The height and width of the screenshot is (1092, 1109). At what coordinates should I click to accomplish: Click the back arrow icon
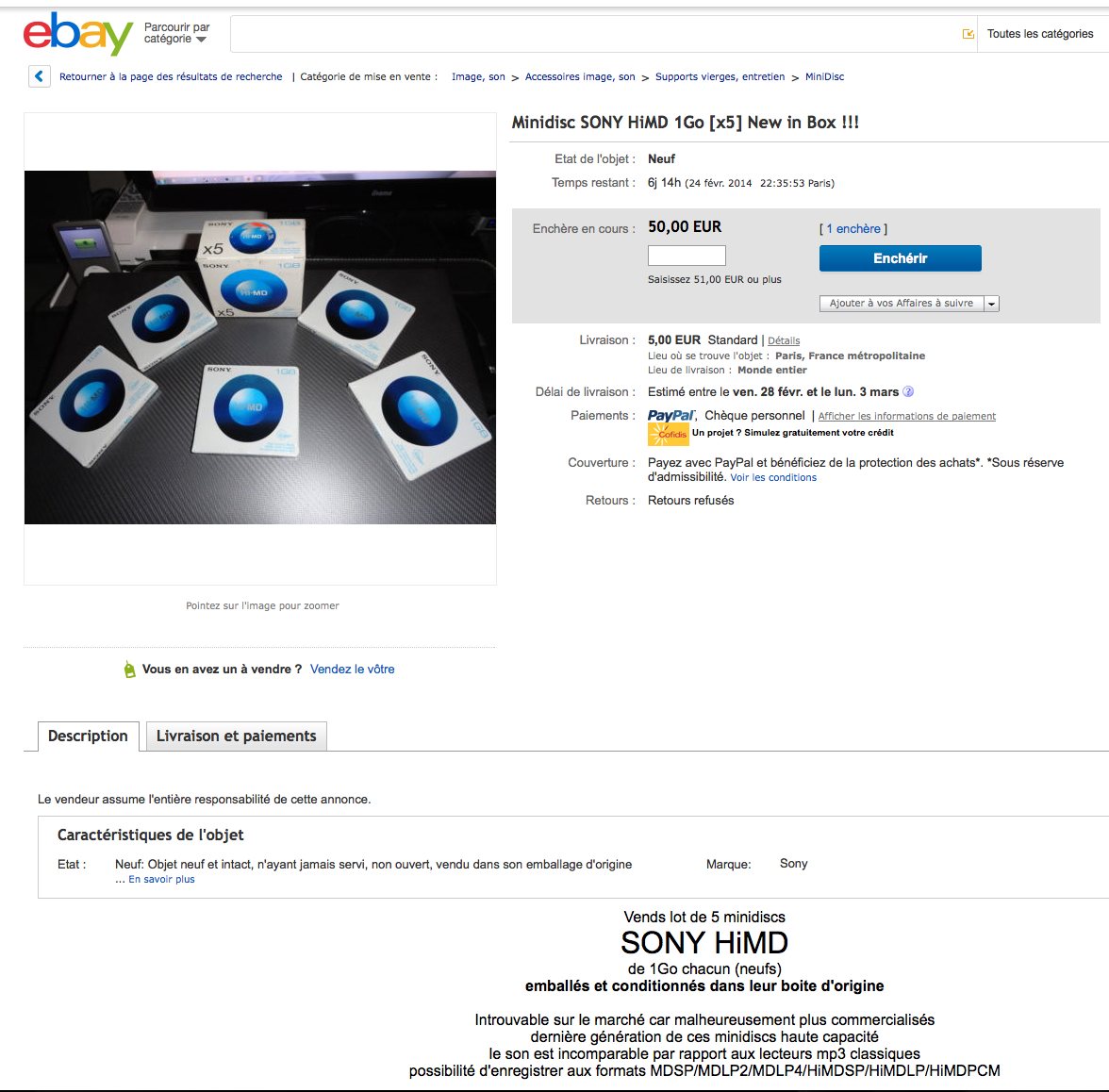click(40, 76)
